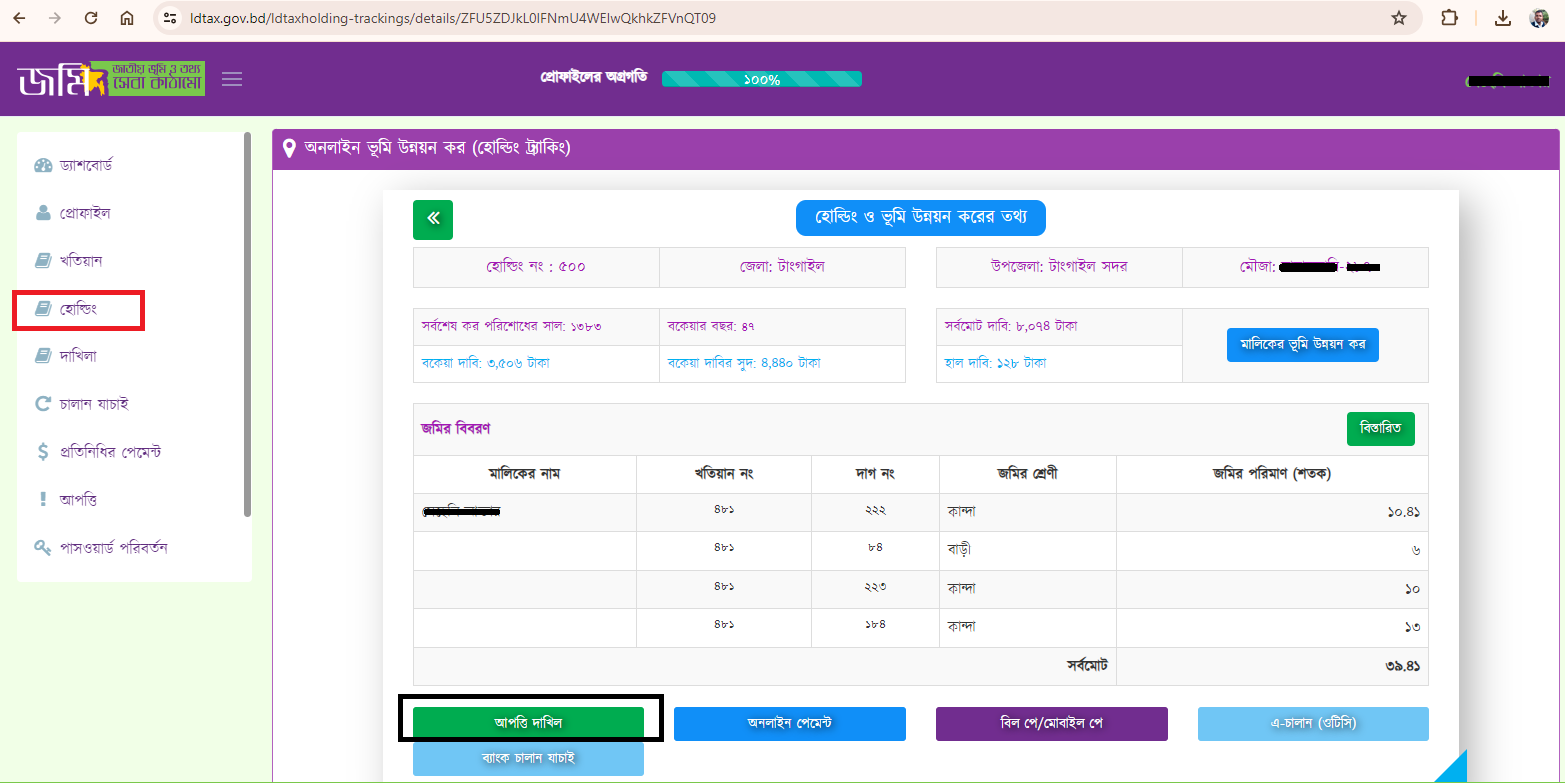Select হোল্ডিং in the sidebar
The width and height of the screenshot is (1565, 783).
pyautogui.click(x=79, y=309)
